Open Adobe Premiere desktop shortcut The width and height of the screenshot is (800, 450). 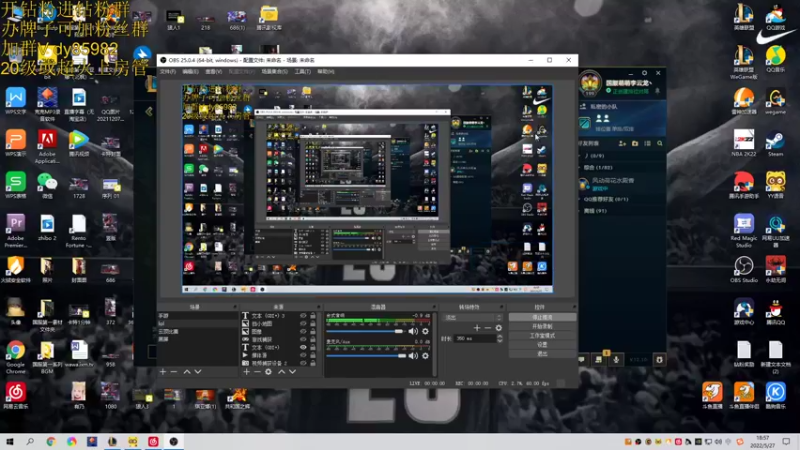(15, 231)
